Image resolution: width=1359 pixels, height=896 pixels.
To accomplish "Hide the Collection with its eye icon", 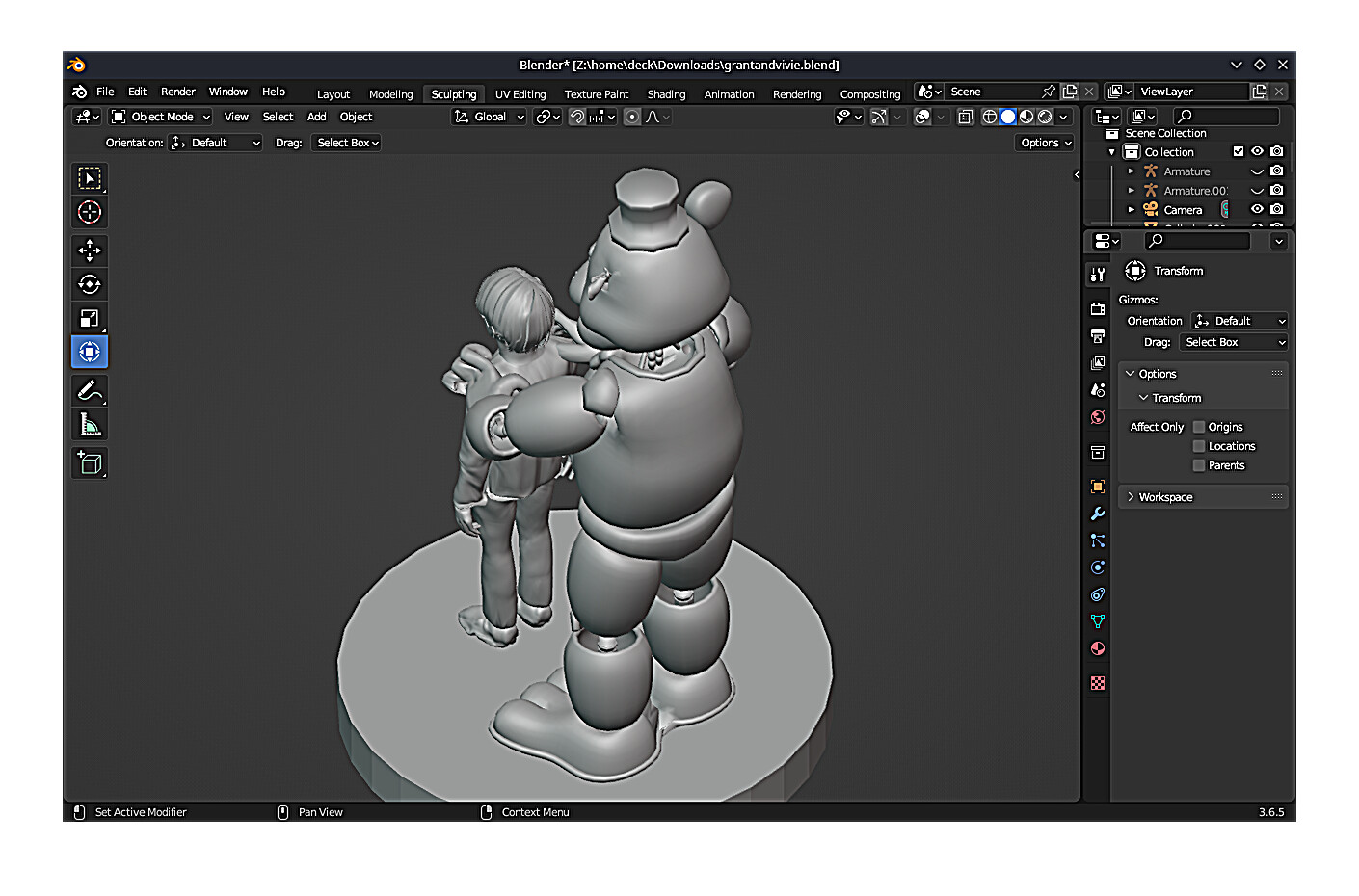I will 1257,151.
